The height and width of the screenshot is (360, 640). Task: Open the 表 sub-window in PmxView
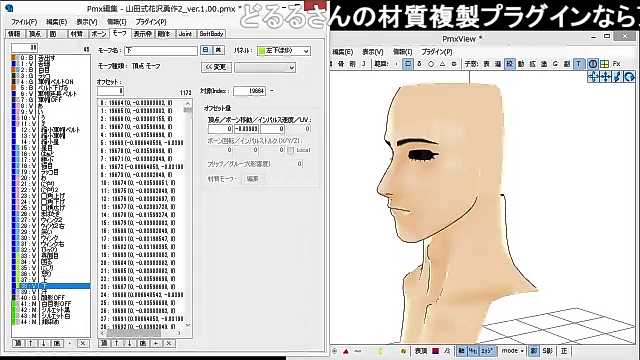coord(487,64)
